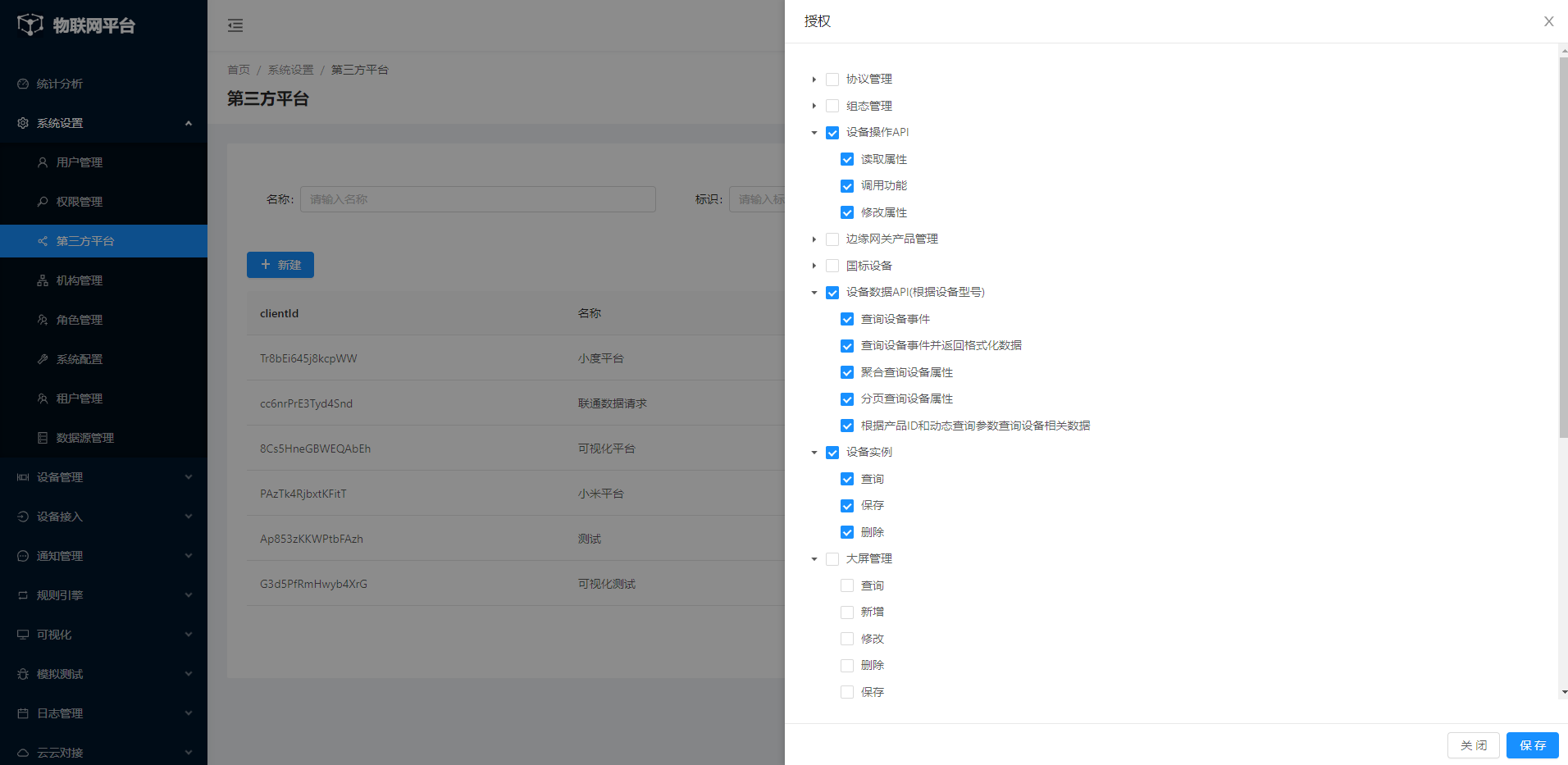
Task: Expand the 协议管理 tree node
Action: pyautogui.click(x=814, y=80)
